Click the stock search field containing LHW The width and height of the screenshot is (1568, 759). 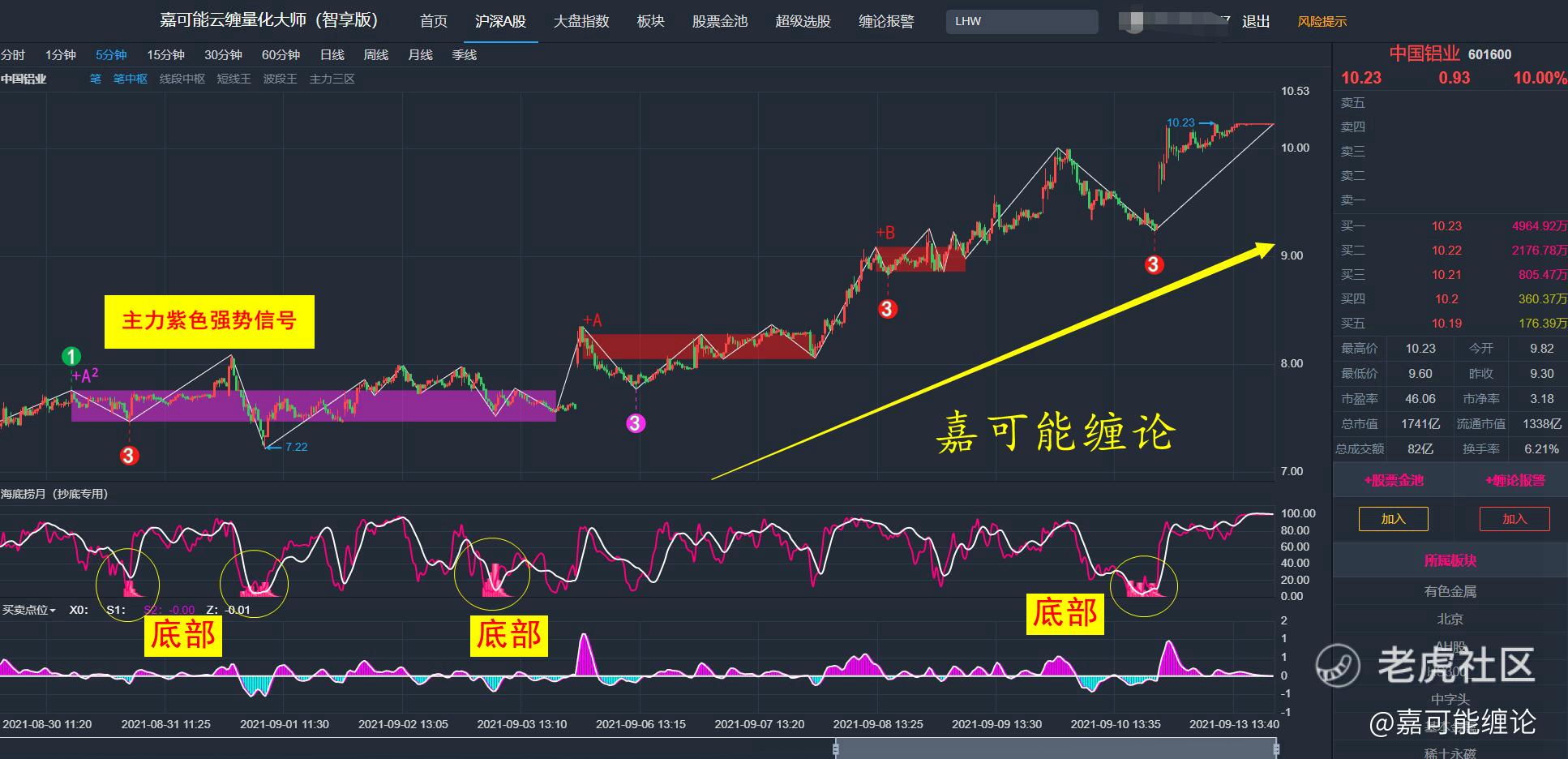tap(1022, 21)
